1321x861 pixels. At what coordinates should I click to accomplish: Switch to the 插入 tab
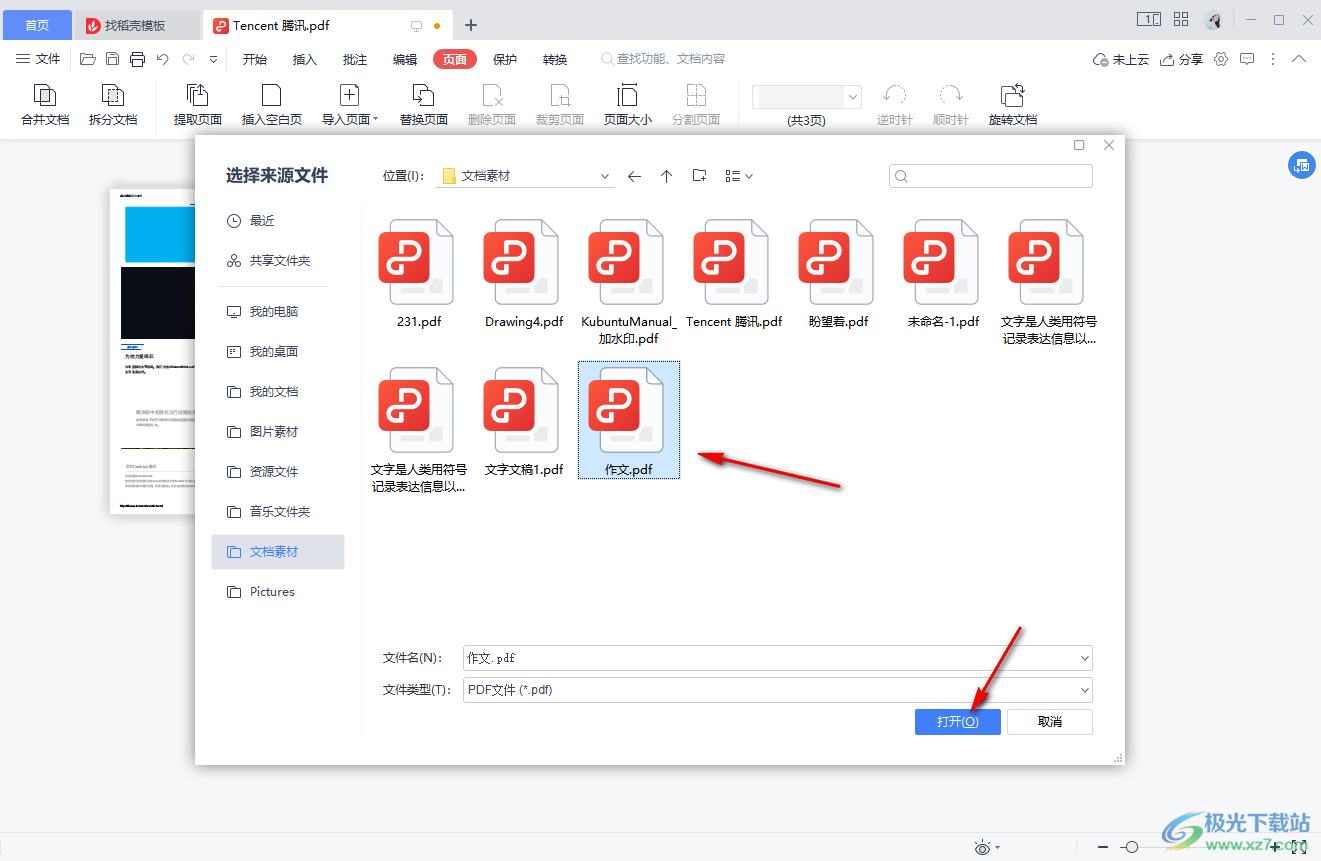tap(305, 59)
